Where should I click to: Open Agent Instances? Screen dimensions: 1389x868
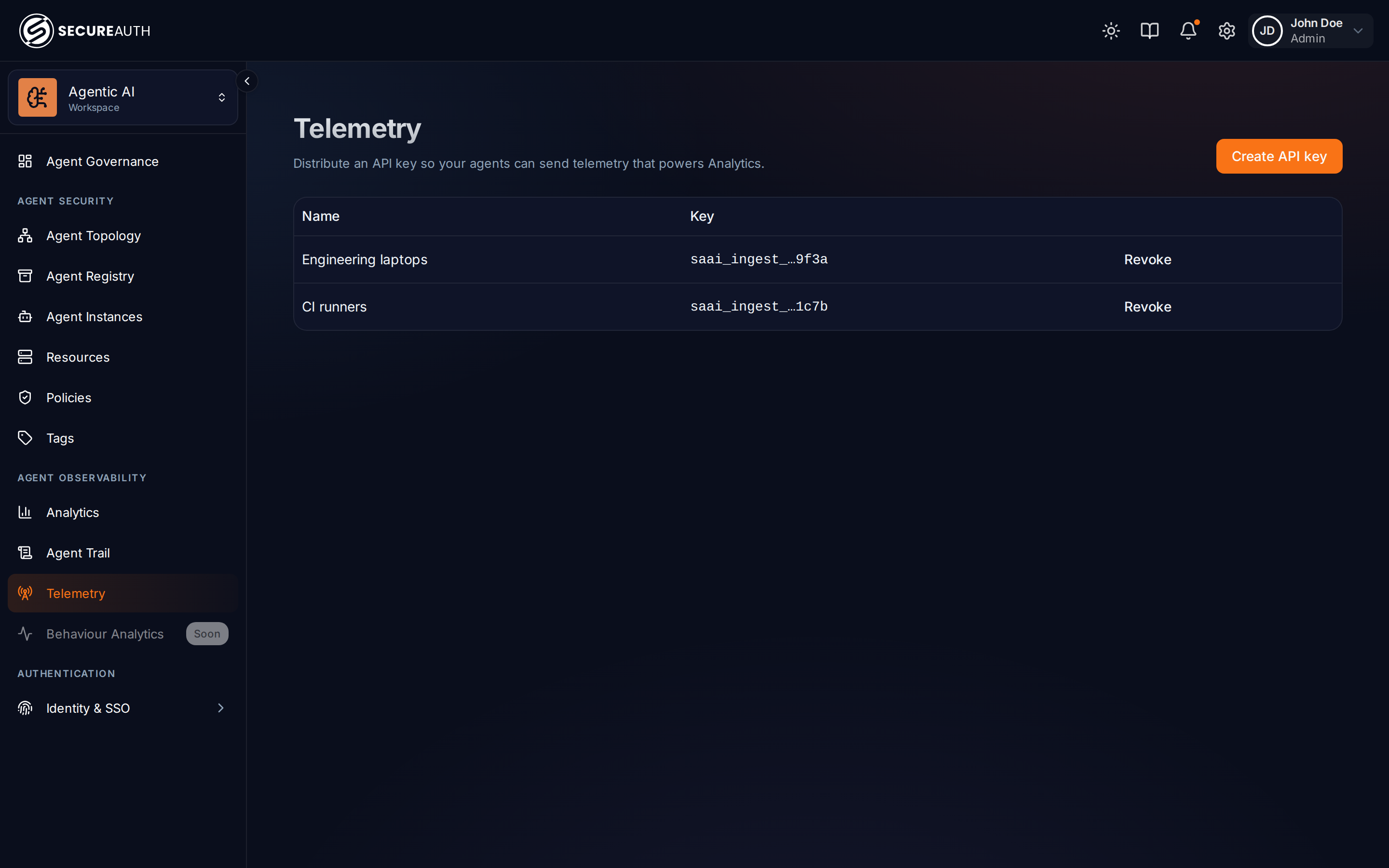[122, 316]
